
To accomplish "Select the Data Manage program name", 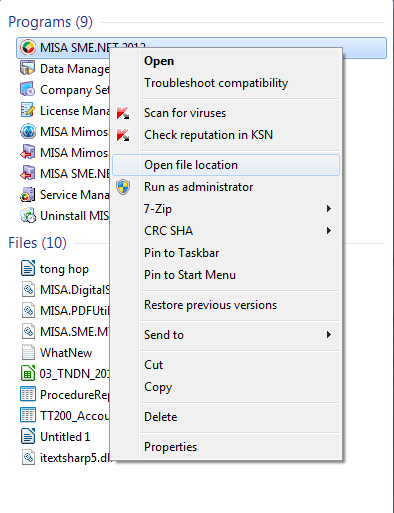I will point(75,69).
